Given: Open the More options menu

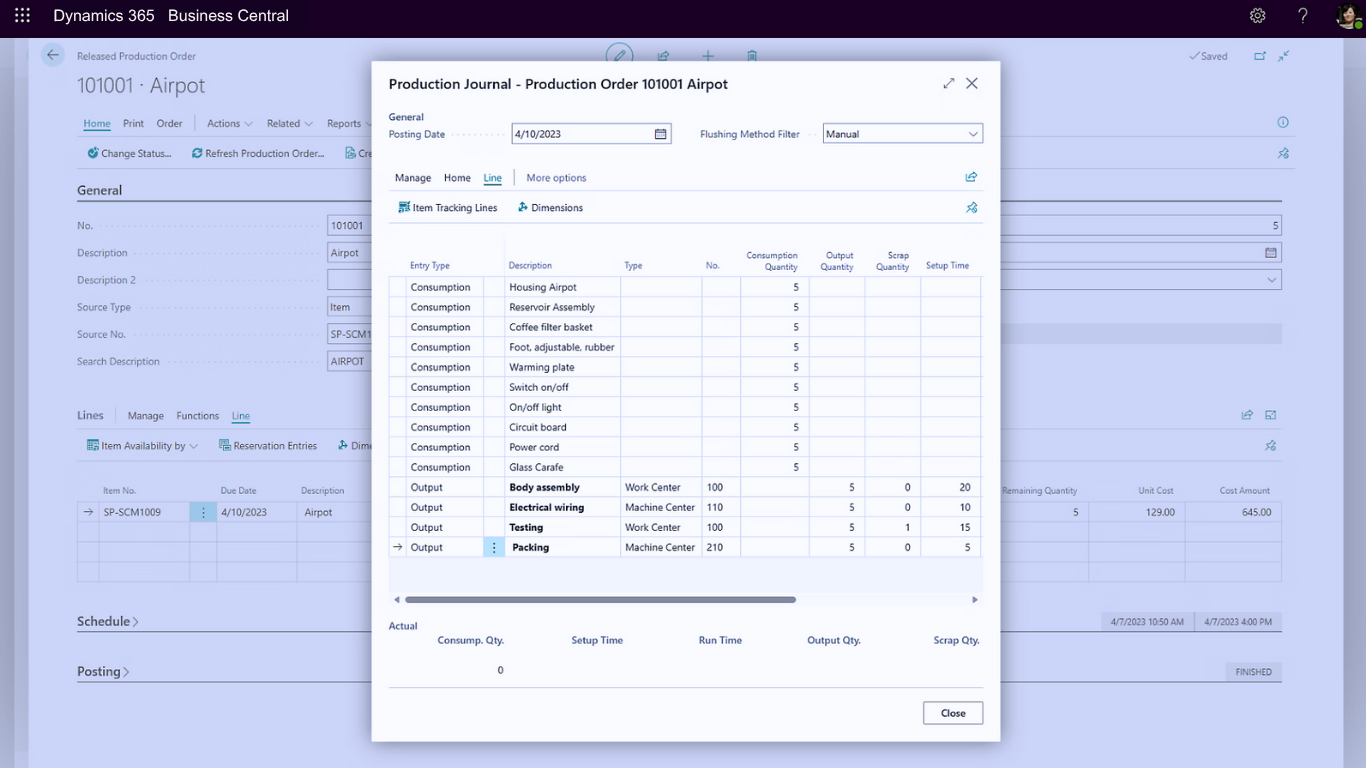Looking at the screenshot, I should (556, 177).
